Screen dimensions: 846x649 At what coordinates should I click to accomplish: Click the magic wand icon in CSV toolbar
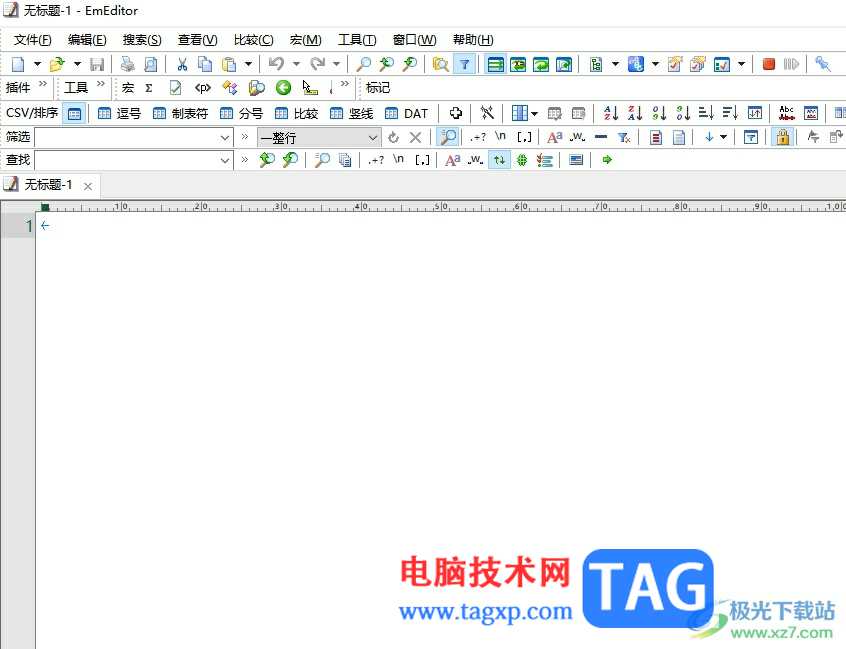[x=487, y=113]
